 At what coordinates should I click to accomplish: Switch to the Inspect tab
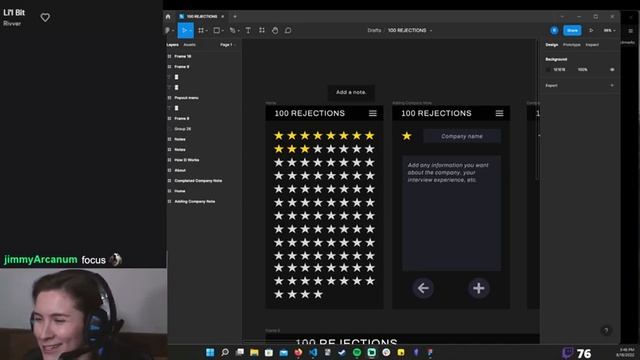point(592,44)
